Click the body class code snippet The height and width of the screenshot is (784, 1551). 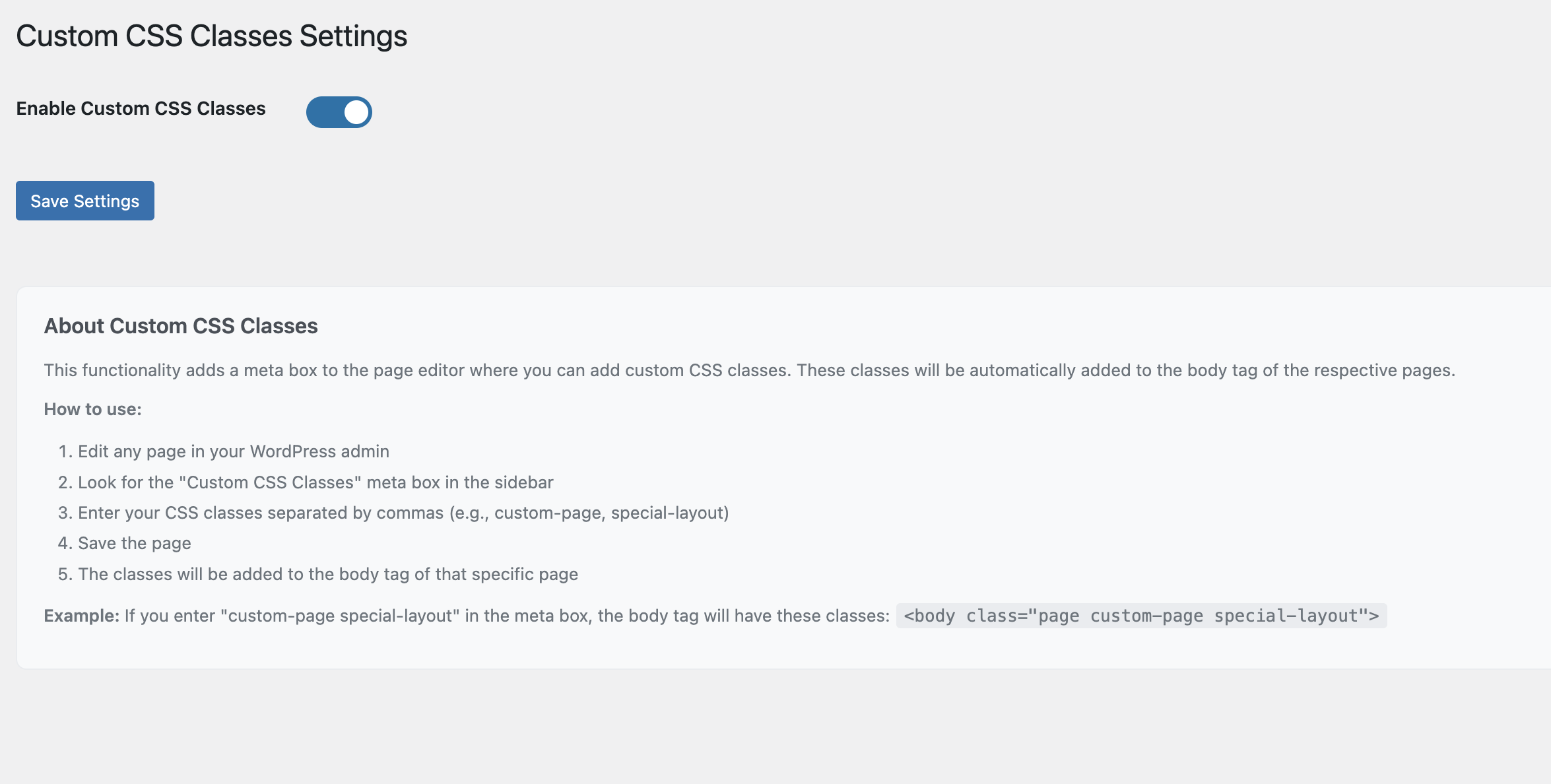point(1141,616)
